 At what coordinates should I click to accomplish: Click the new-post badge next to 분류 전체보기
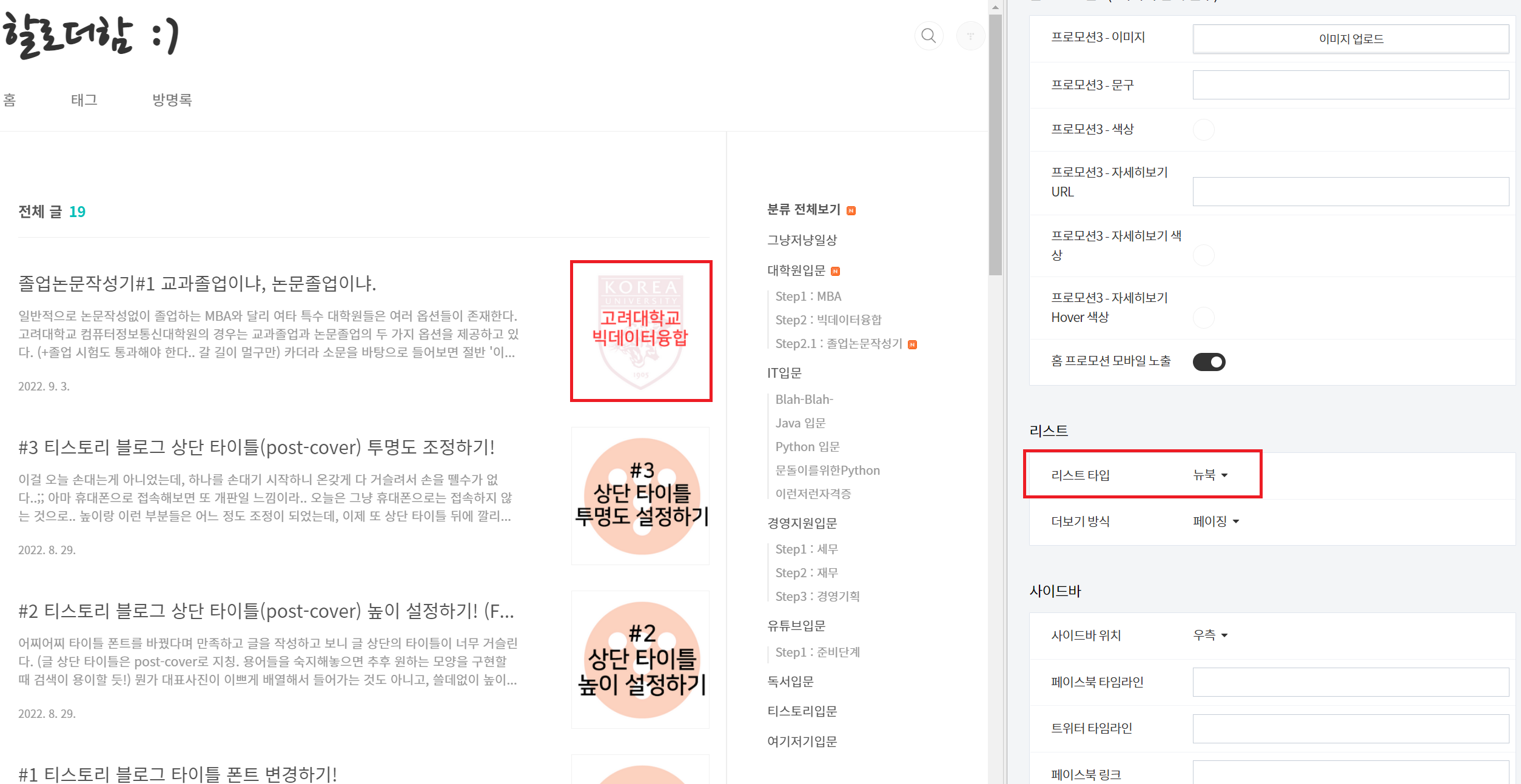(851, 210)
